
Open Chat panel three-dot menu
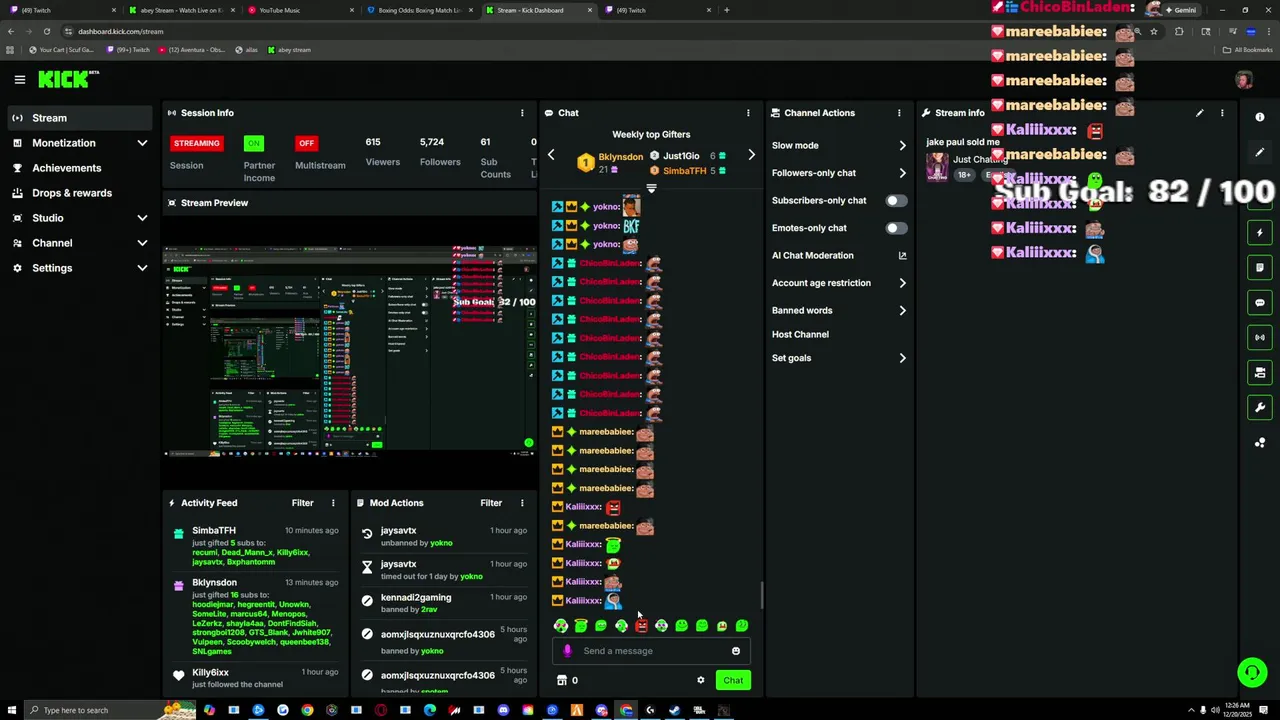click(748, 113)
